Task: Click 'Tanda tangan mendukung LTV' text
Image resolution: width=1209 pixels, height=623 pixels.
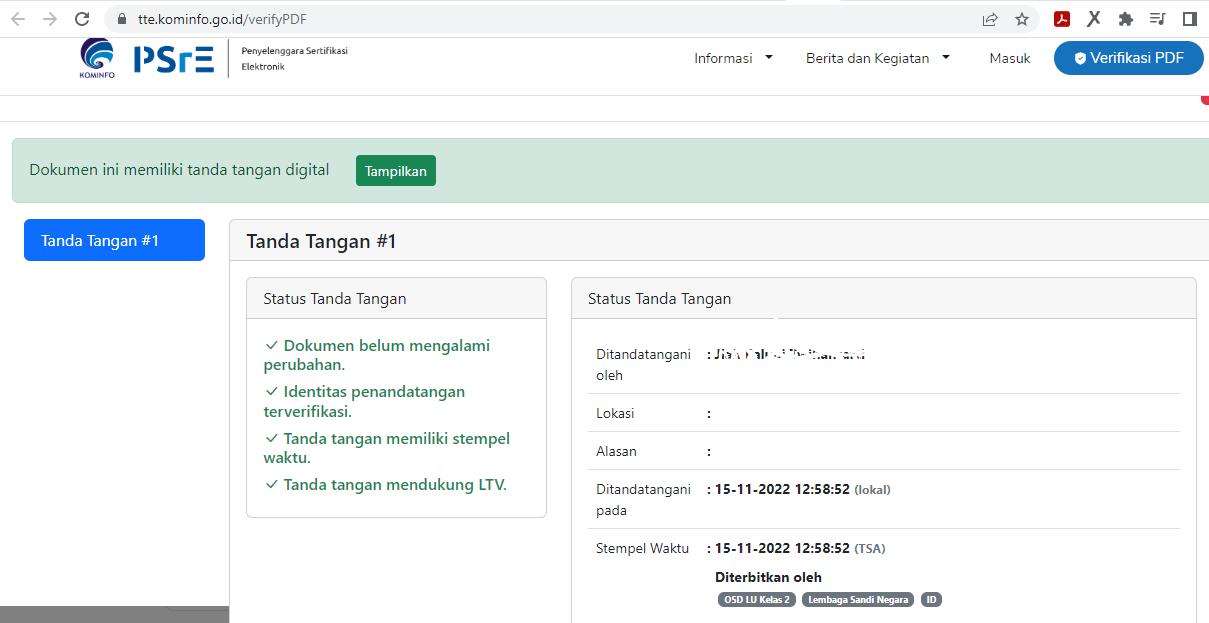Action: pos(386,485)
